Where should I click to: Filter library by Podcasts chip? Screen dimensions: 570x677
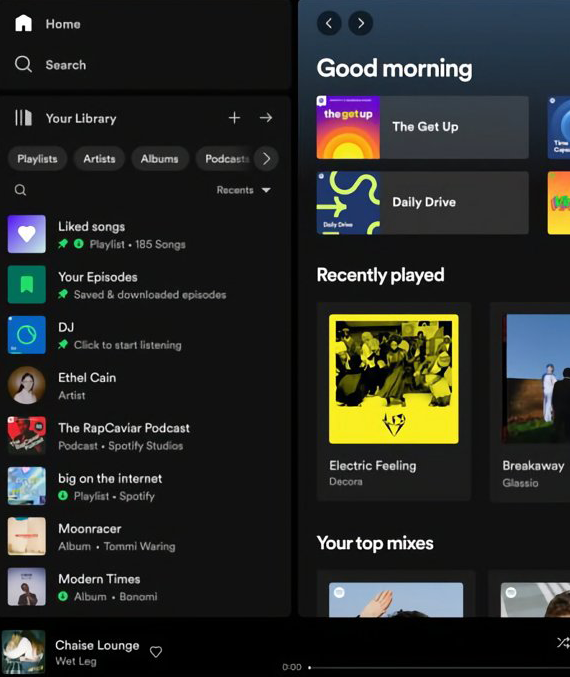click(x=225, y=159)
